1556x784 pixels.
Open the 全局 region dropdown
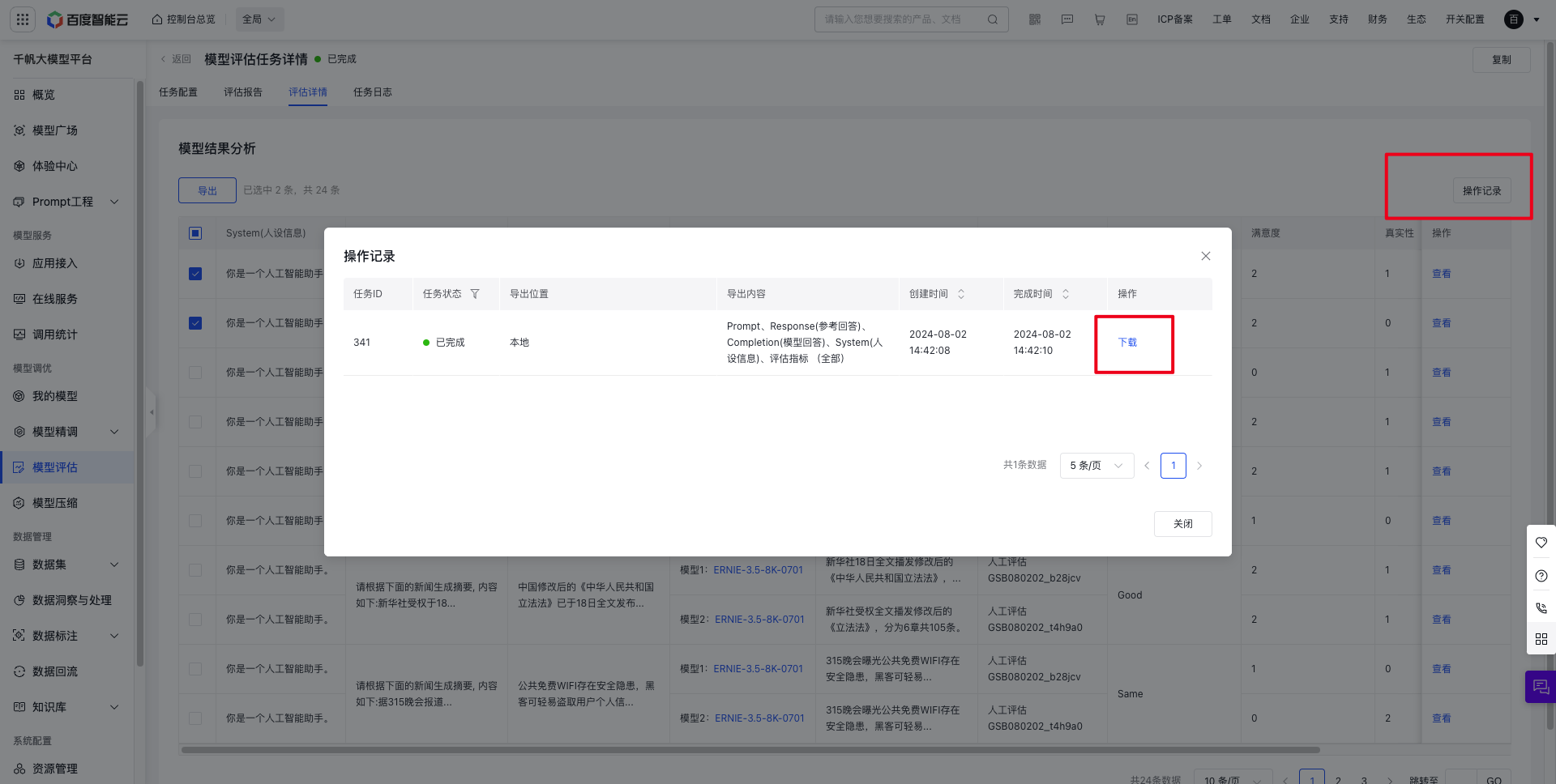point(259,19)
